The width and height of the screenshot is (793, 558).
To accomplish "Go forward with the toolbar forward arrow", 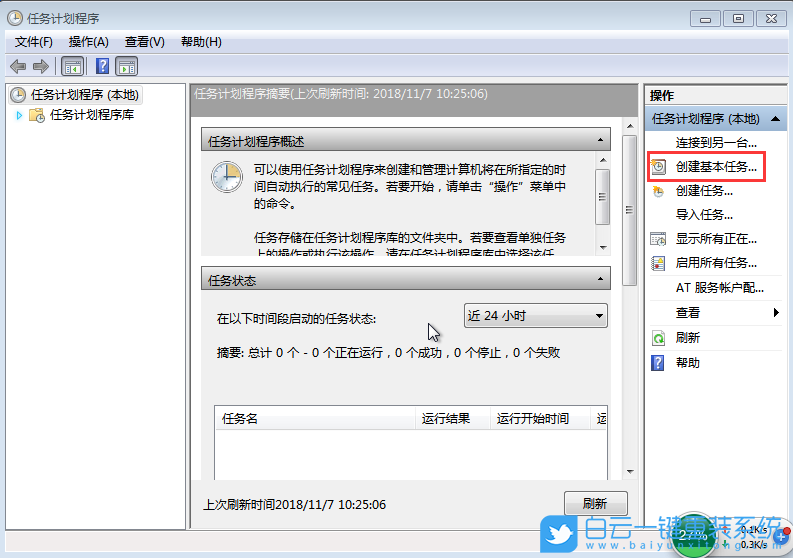I will [40, 66].
